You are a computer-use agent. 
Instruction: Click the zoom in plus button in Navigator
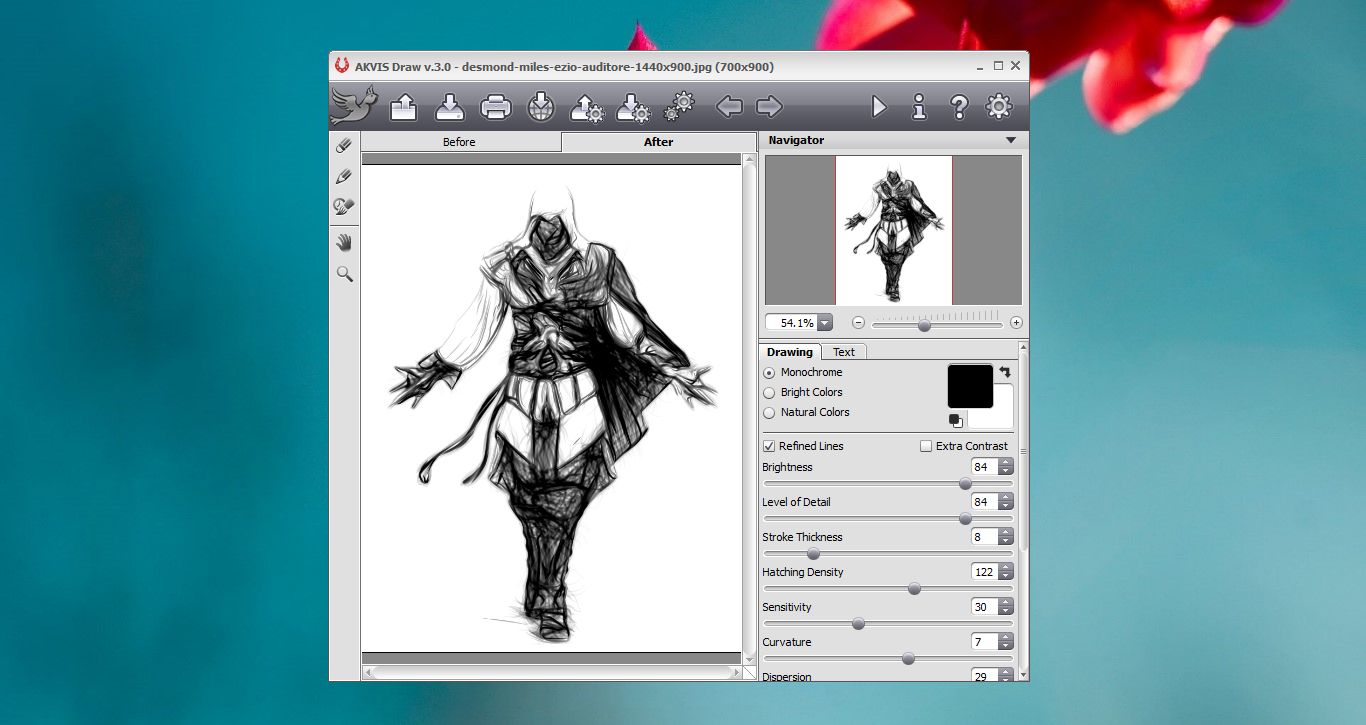click(x=1016, y=323)
